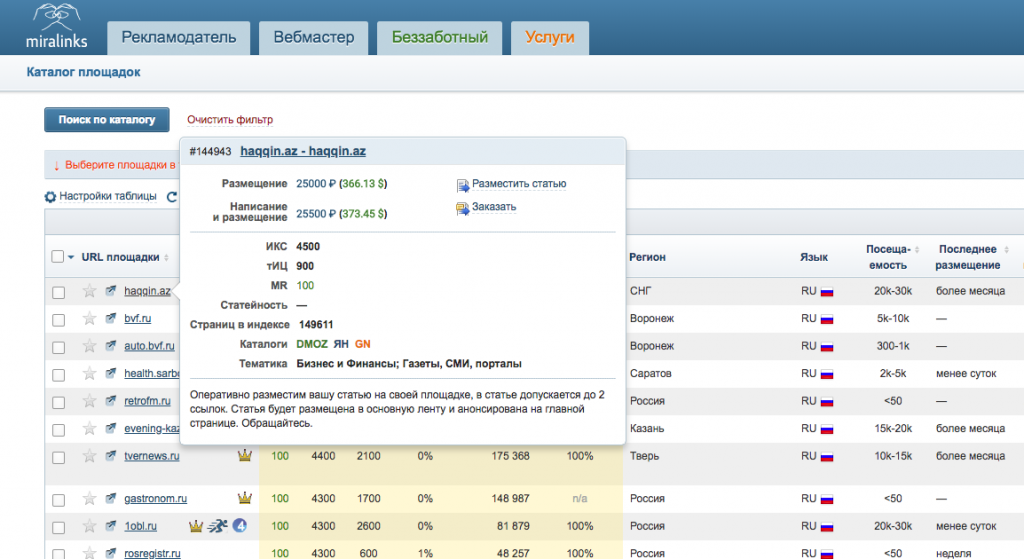1024x559 pixels.
Task: Click the running man icon in 1obl.ru row
Action: click(217, 526)
